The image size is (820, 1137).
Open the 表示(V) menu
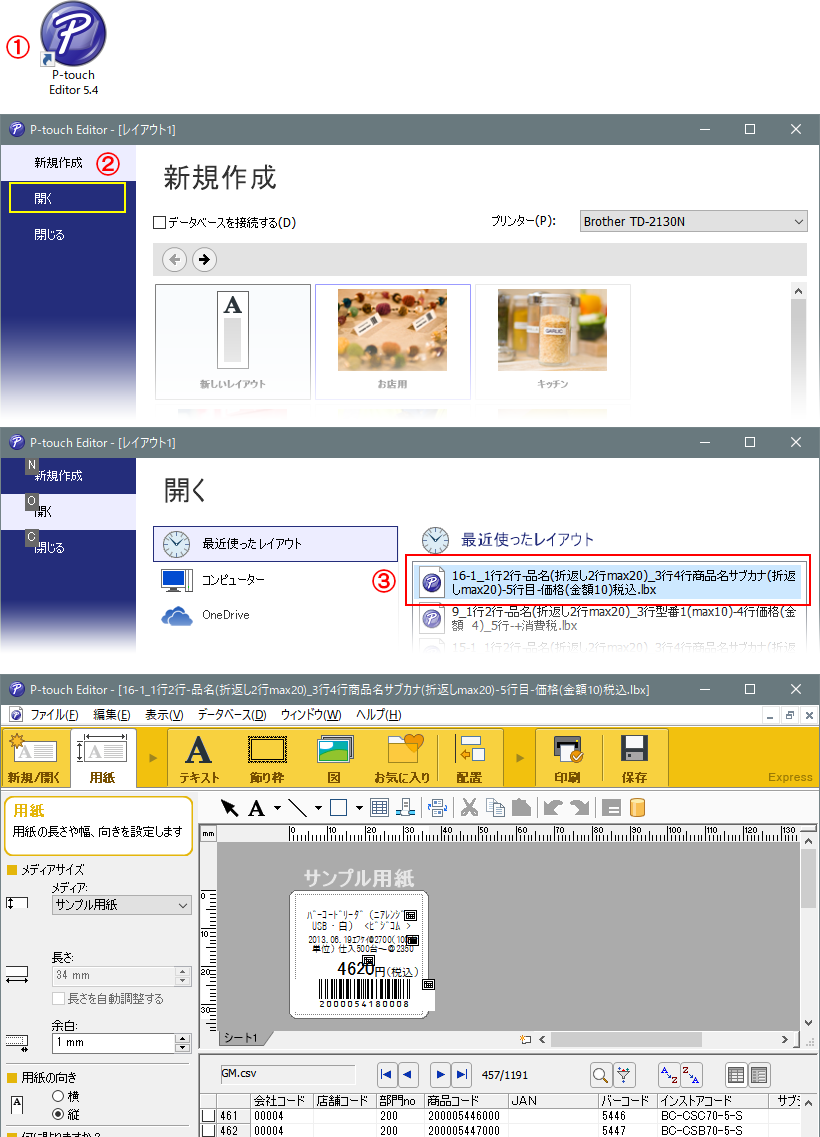tap(164, 715)
